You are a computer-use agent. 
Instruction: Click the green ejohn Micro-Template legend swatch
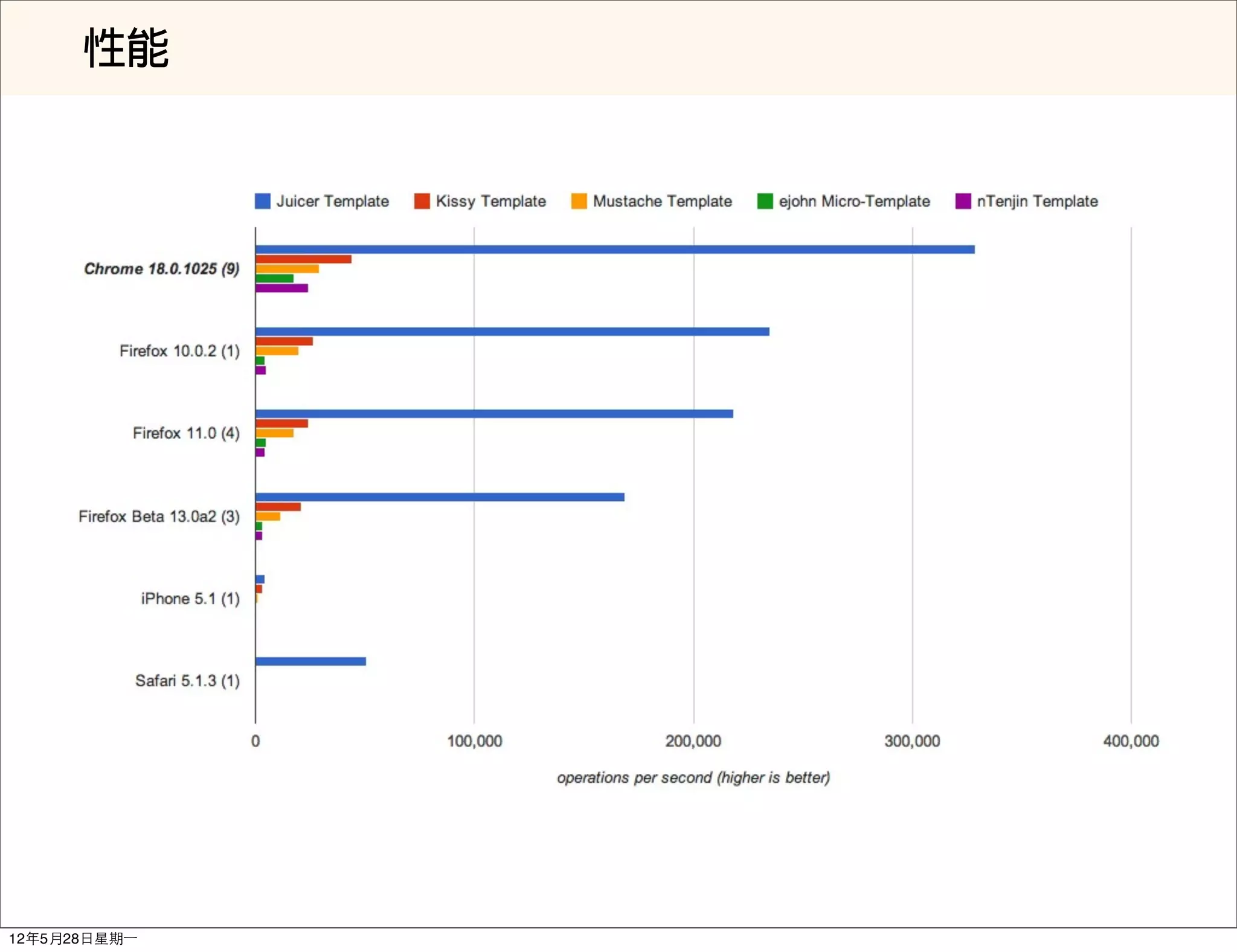(x=765, y=201)
